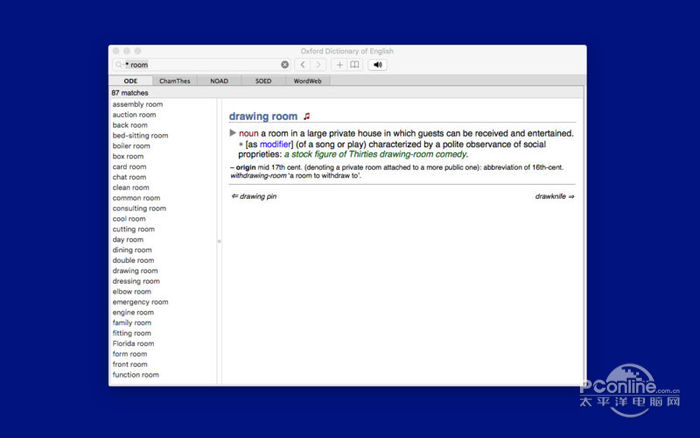Click the 'drawing room' headword title
Viewport: 700px width, 438px height.
click(x=263, y=117)
